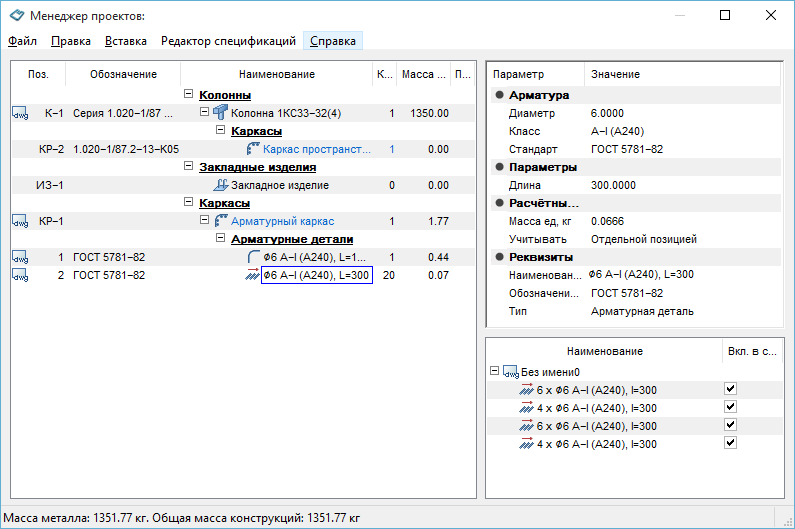
Task: Uncheck the first 6 x Φ6 A-I checkbox
Action: [x=730, y=389]
